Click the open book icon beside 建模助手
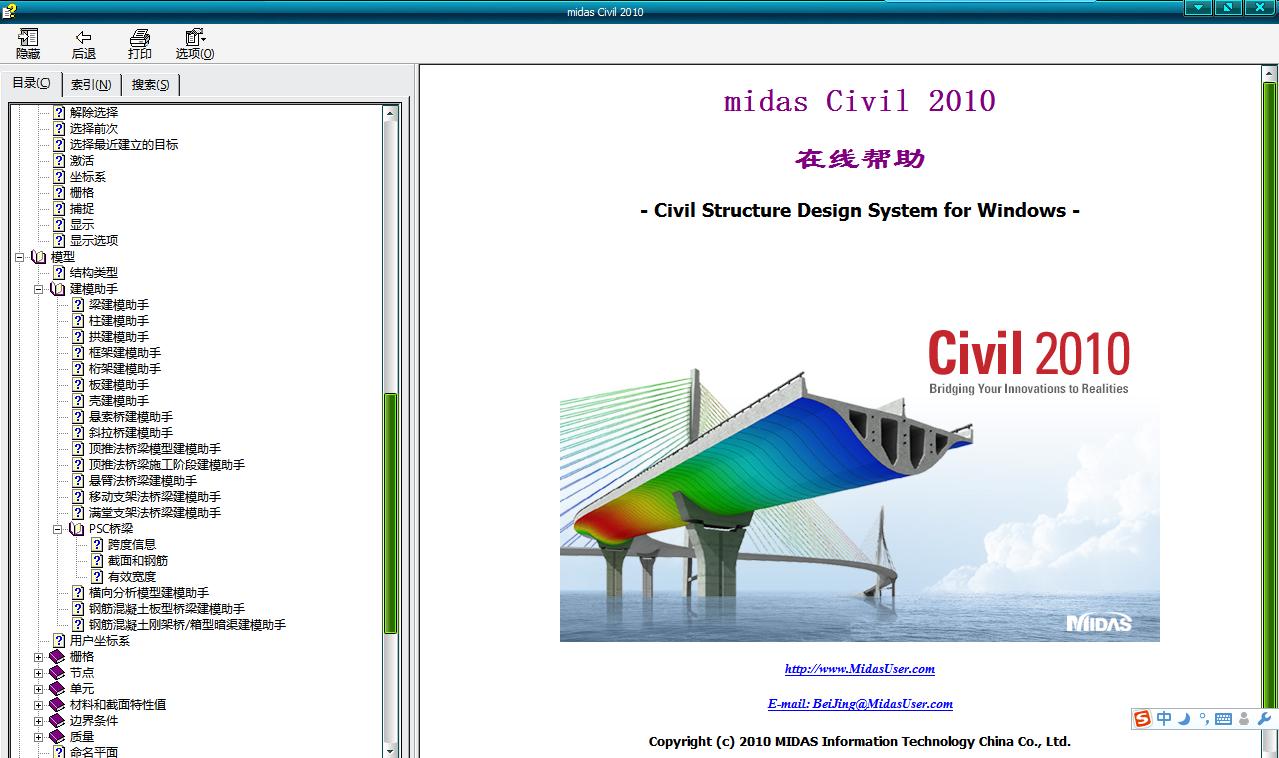 pyautogui.click(x=58, y=289)
